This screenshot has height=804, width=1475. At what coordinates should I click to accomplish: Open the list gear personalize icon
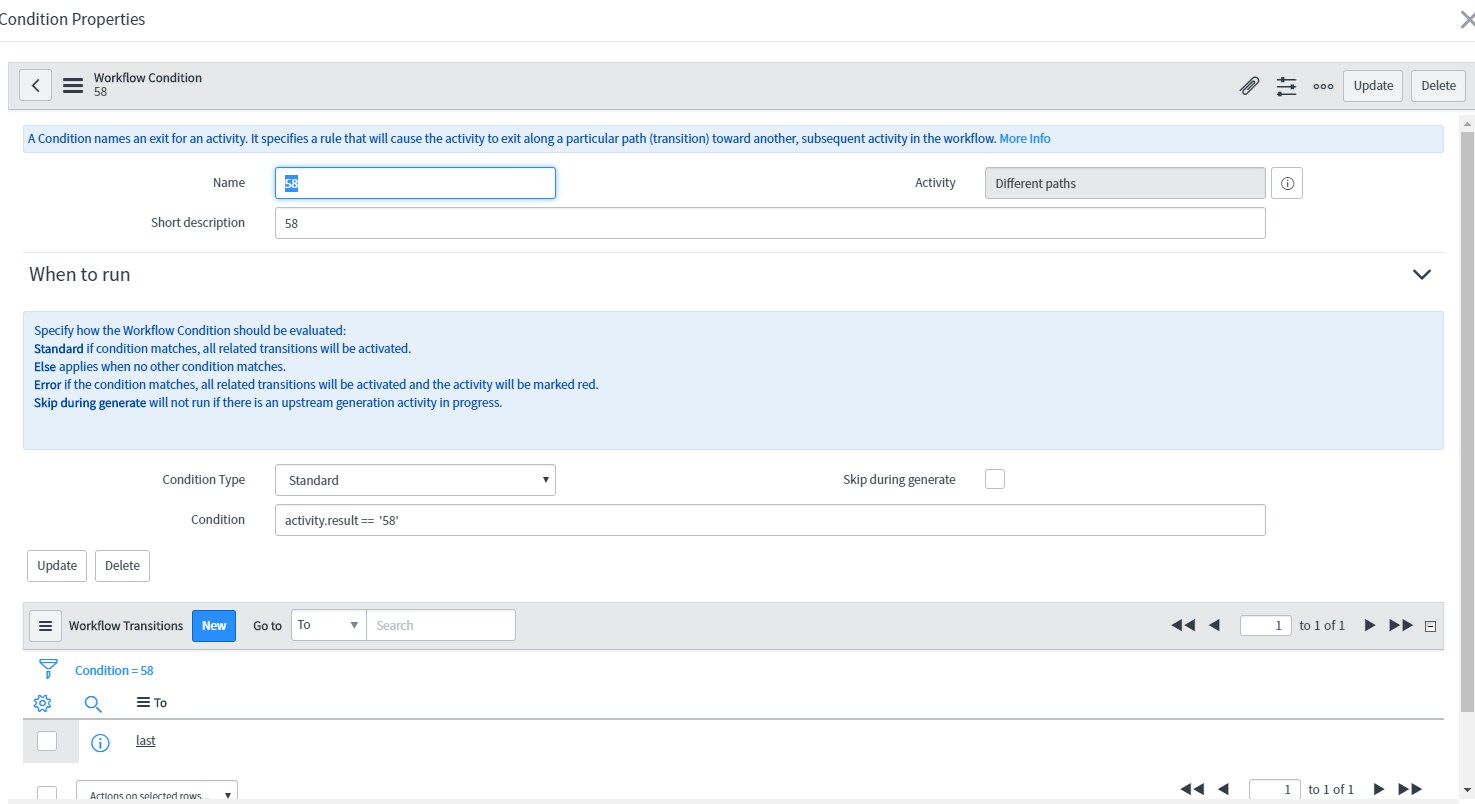click(42, 703)
